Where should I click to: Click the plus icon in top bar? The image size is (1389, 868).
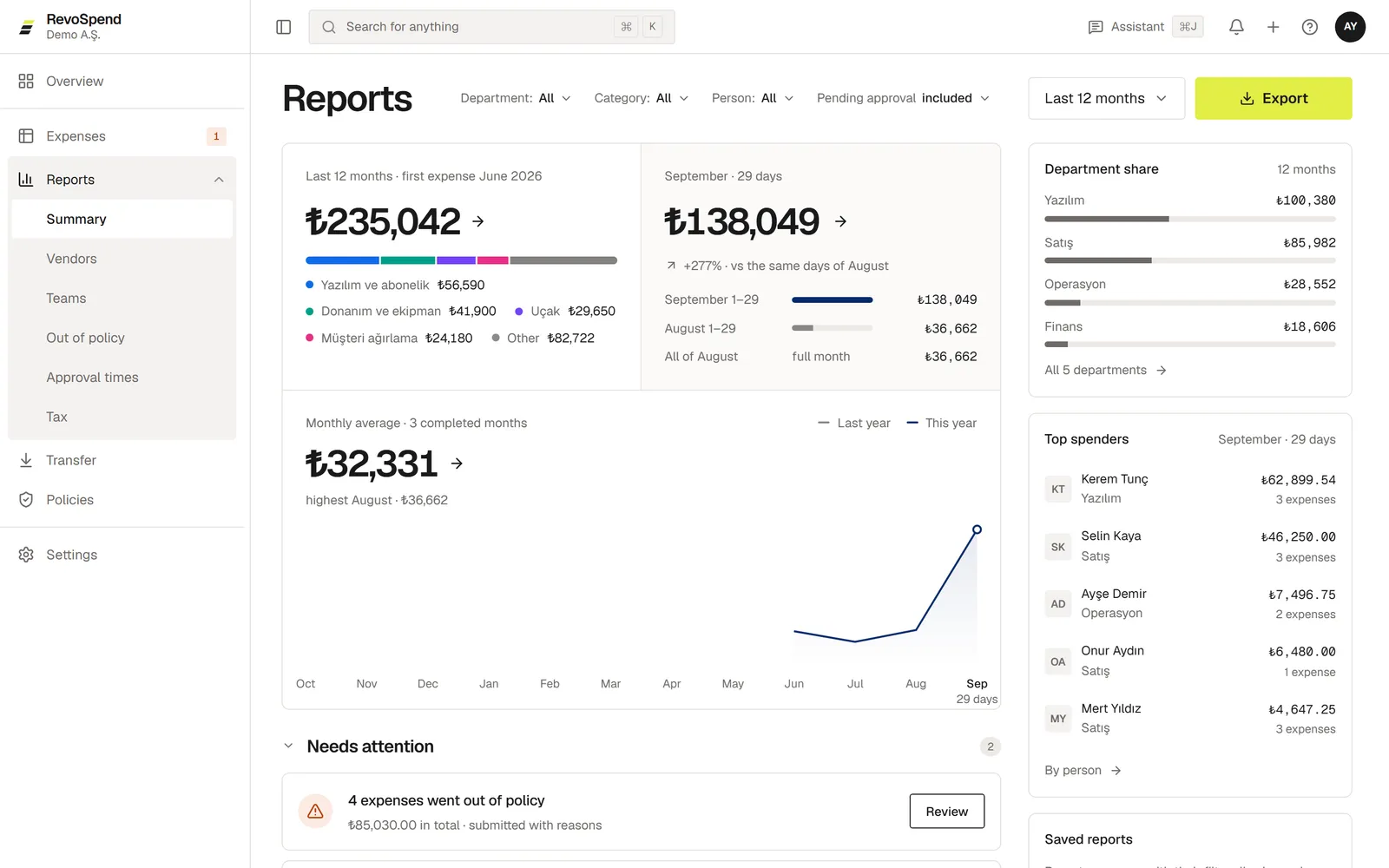tap(1273, 27)
